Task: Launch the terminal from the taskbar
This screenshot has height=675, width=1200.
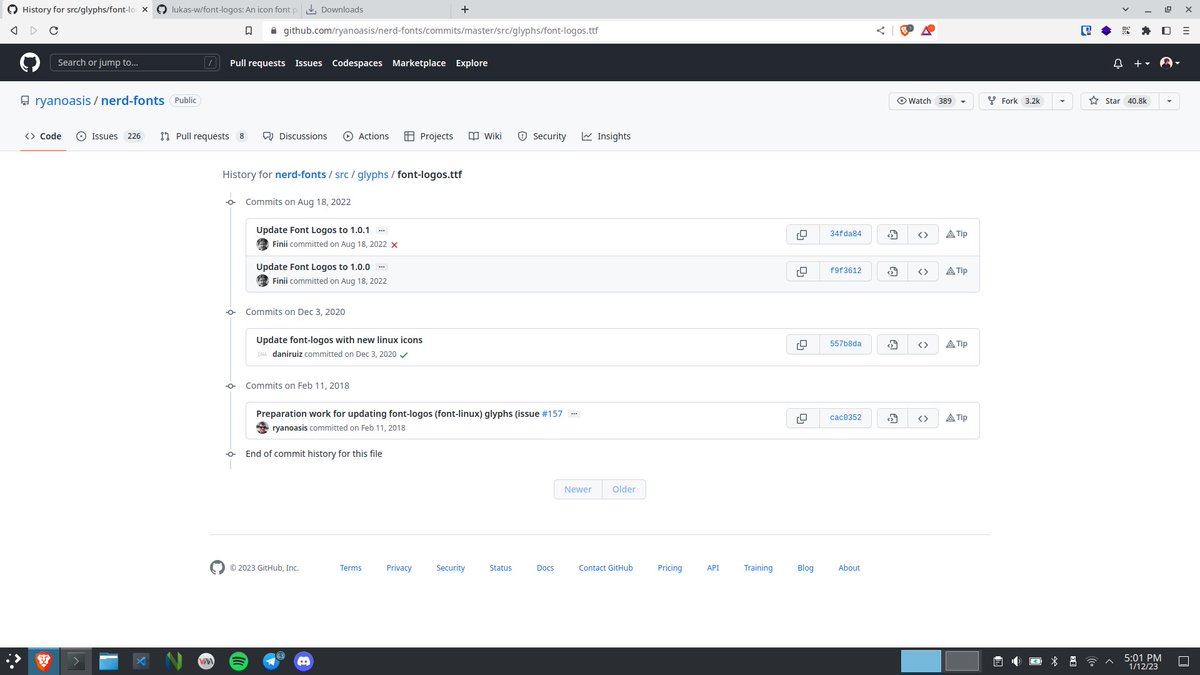Action: (x=76, y=661)
